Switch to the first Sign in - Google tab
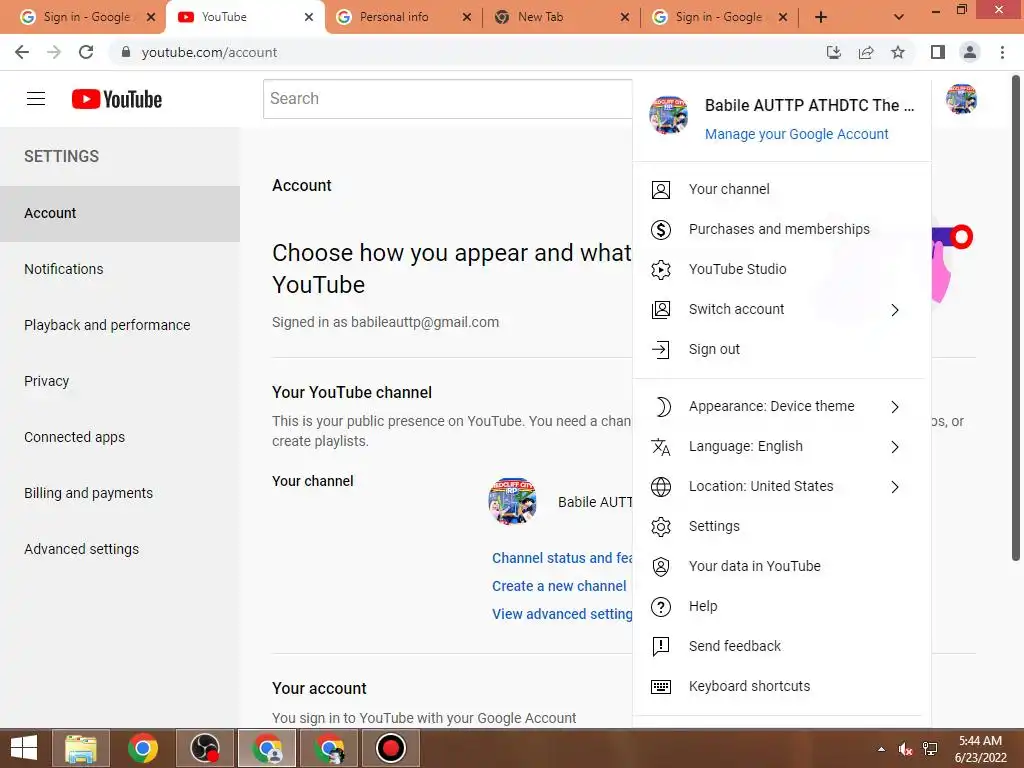 (x=87, y=17)
